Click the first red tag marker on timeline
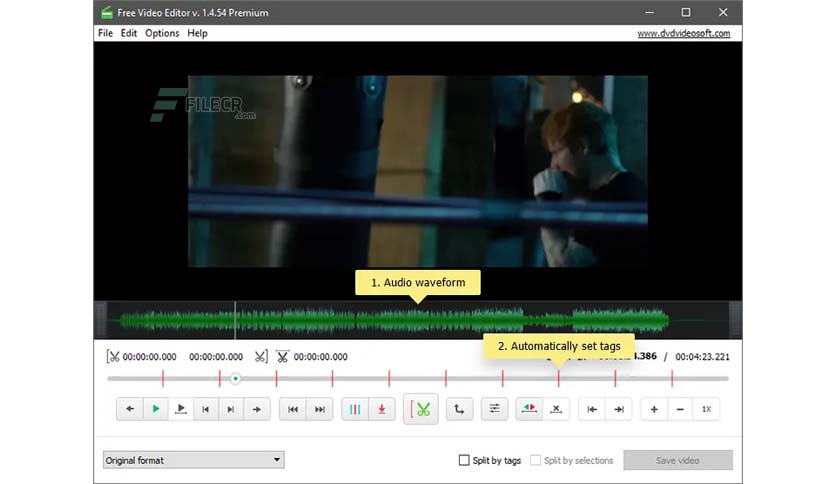This screenshot has width=836, height=484. tap(163, 378)
